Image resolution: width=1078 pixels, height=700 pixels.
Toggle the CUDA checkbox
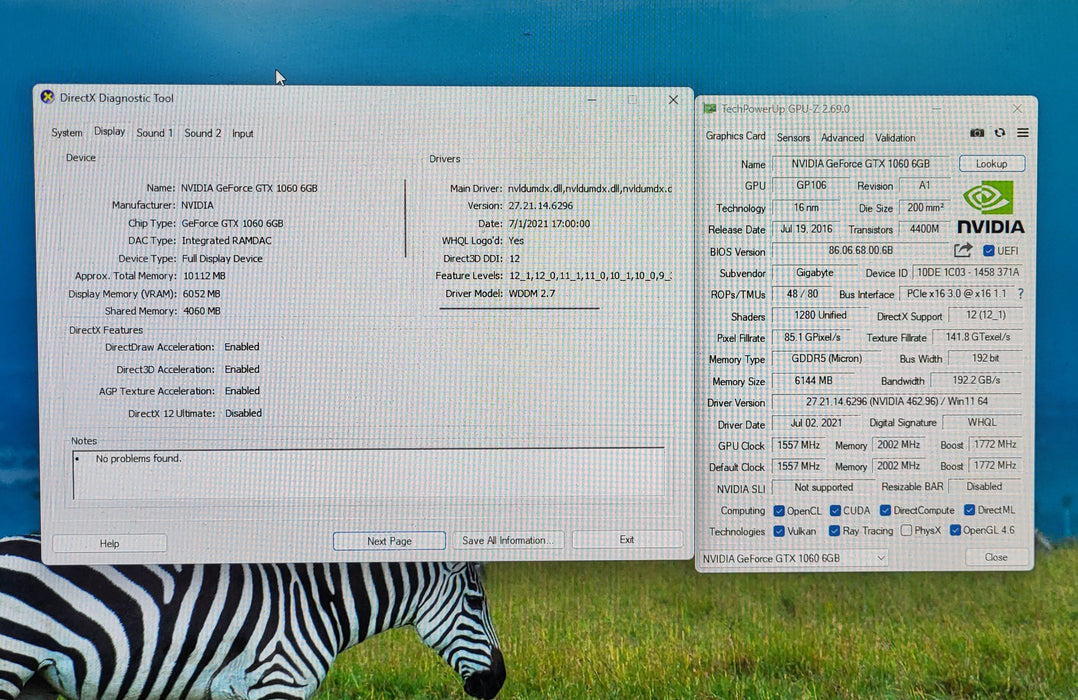[x=835, y=511]
